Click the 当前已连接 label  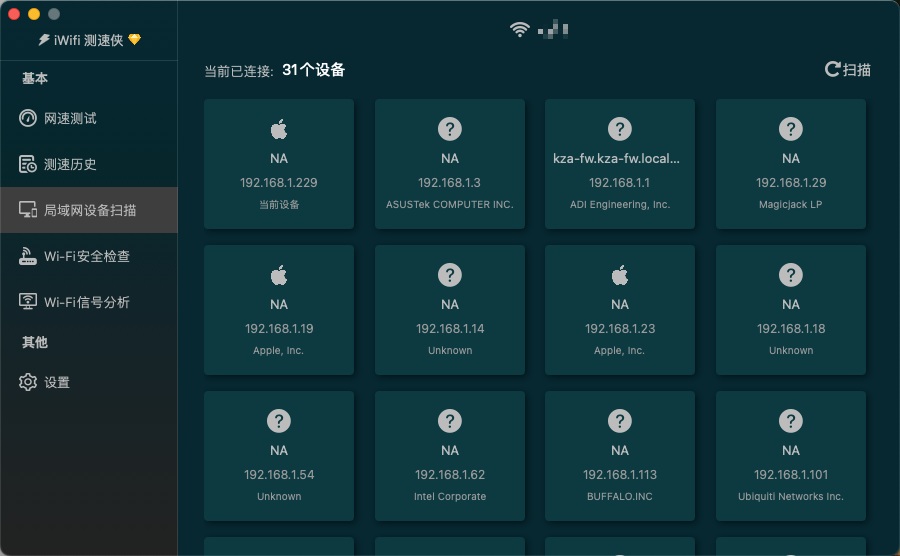(239, 71)
